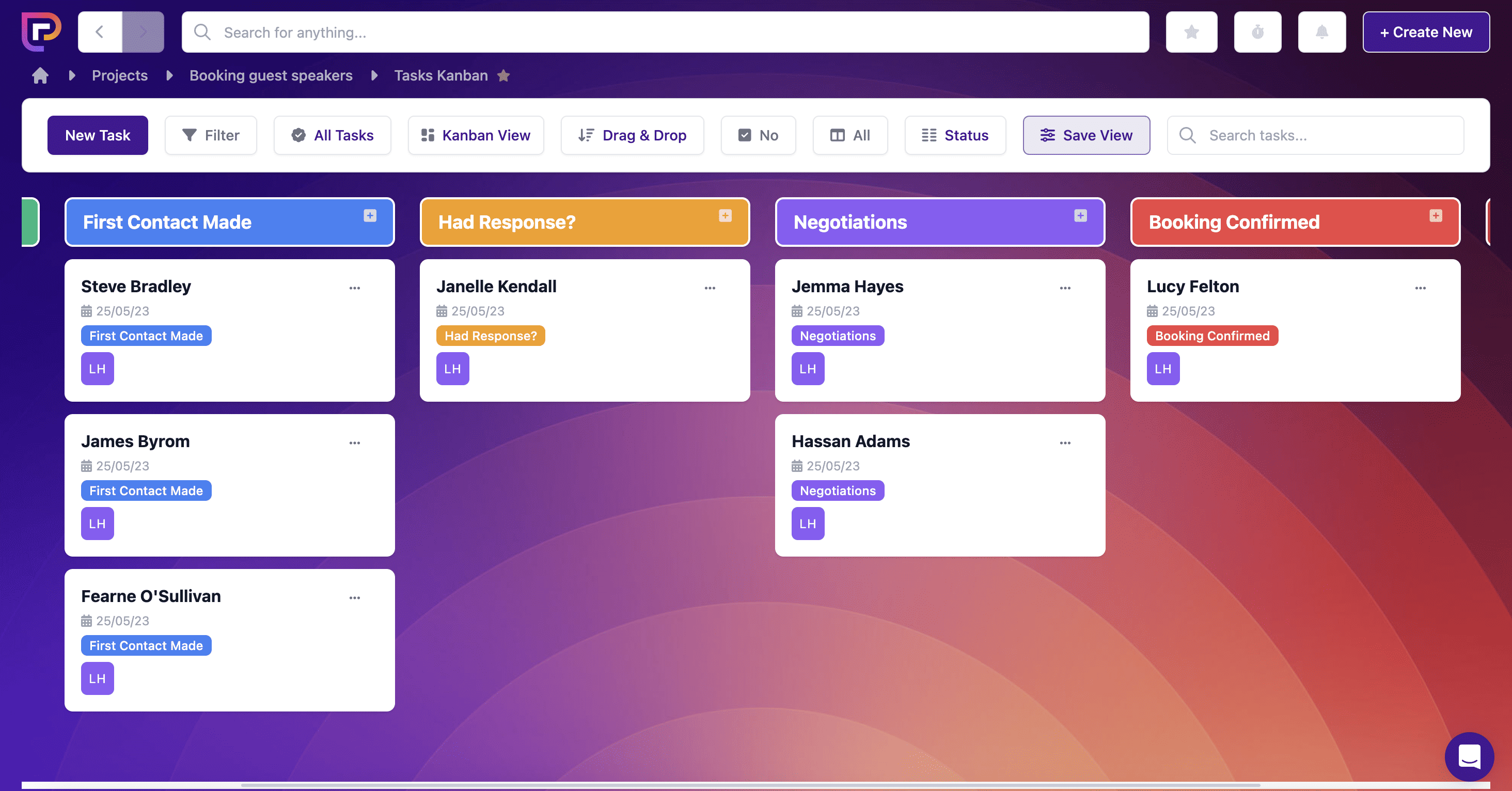Click the Had Response? tag on Janelle Kendall
Viewport: 1512px width, 791px height.
click(490, 336)
